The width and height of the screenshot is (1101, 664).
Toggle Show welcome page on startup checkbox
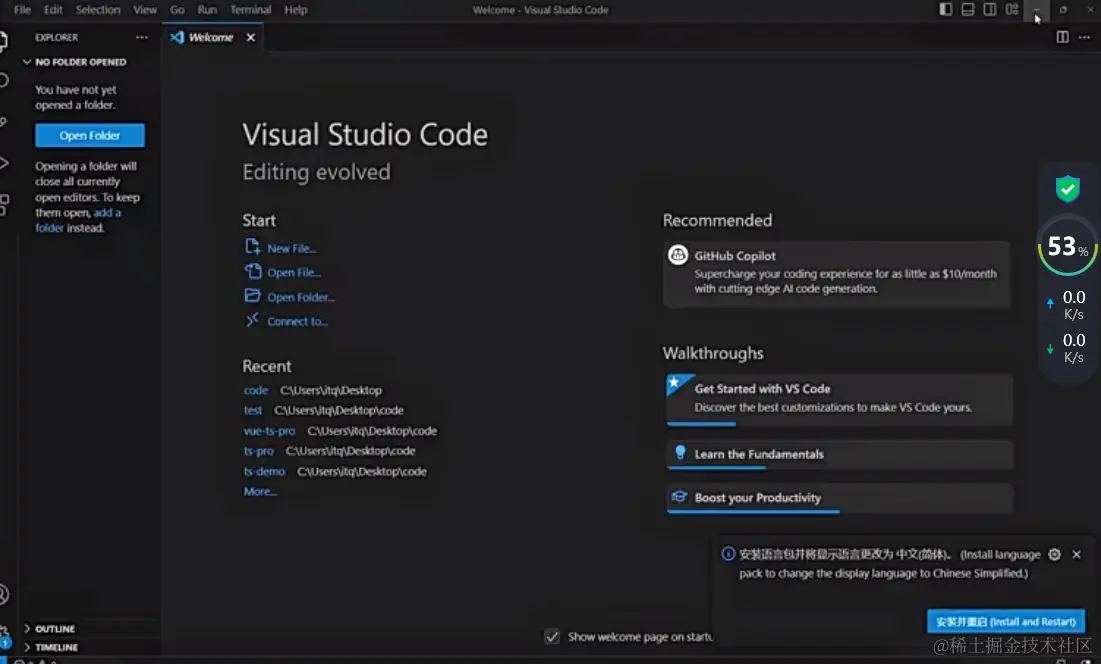click(552, 637)
